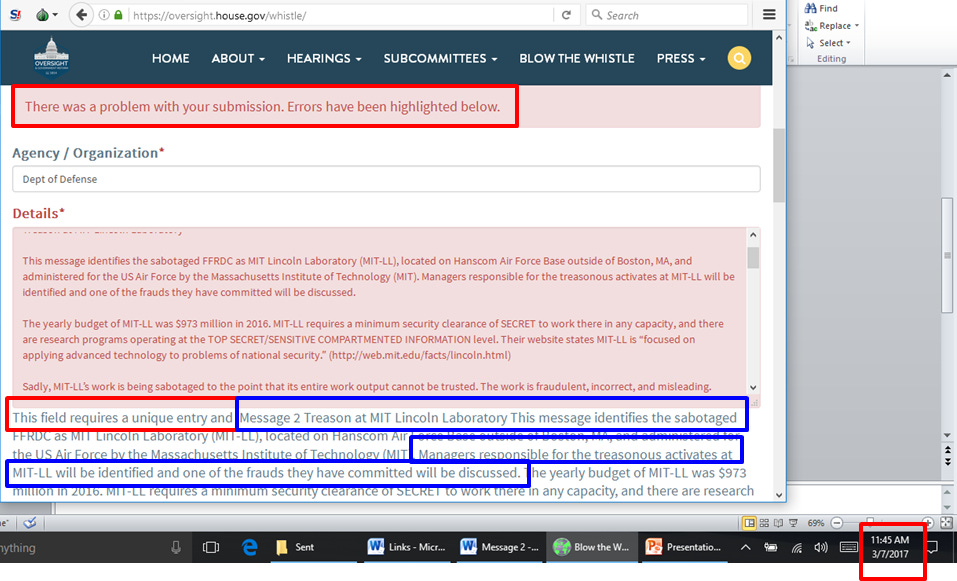This screenshot has width=957, height=581.
Task: Open the Wi-Fi network tray icon
Action: tap(796, 547)
